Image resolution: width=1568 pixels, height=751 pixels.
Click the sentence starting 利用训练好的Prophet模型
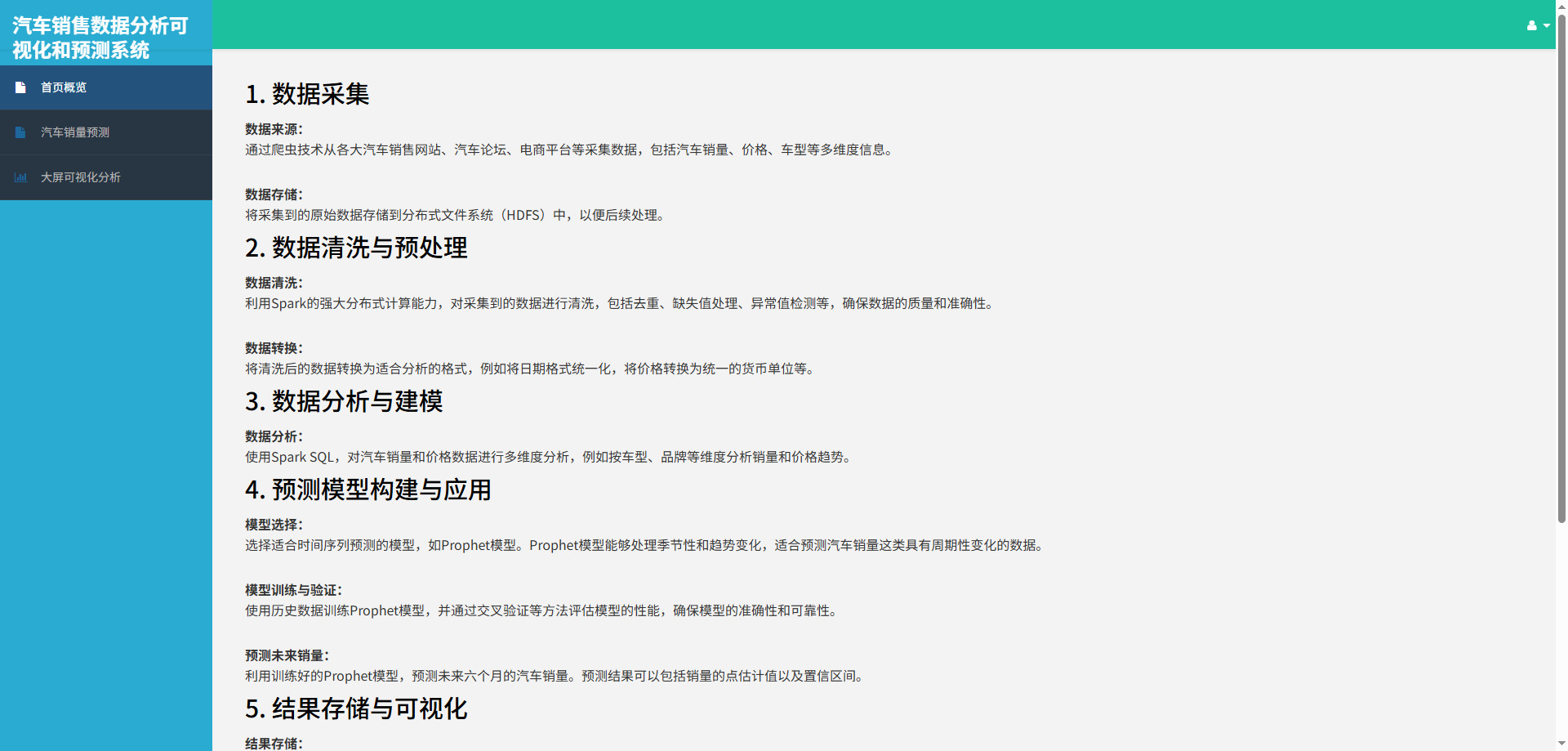click(557, 676)
